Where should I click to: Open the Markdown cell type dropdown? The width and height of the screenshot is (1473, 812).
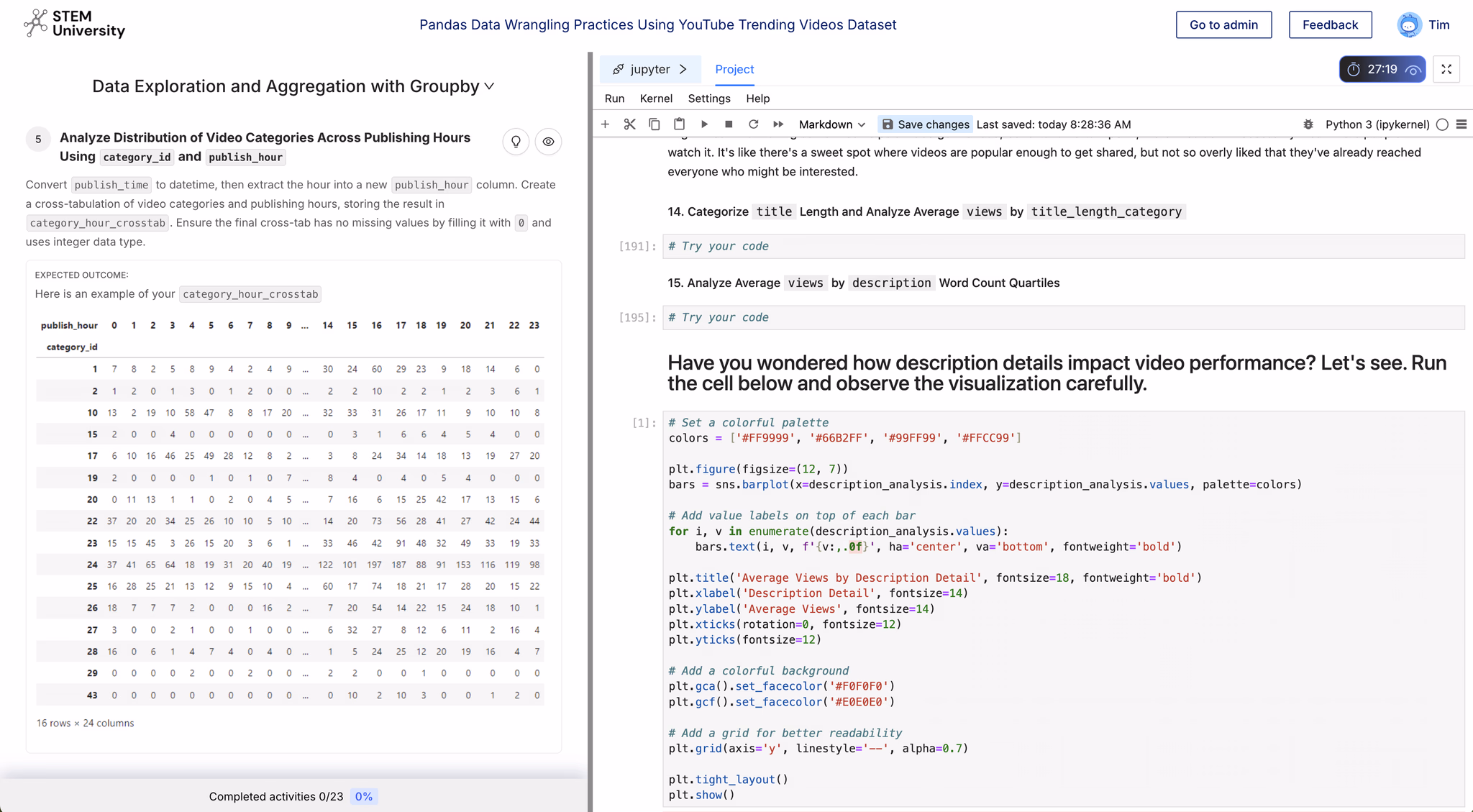click(x=832, y=124)
